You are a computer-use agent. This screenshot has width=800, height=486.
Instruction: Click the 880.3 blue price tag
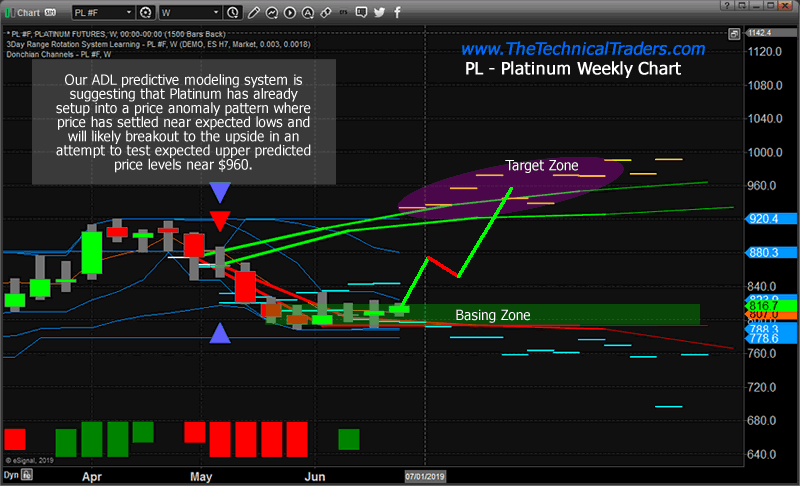(x=771, y=252)
